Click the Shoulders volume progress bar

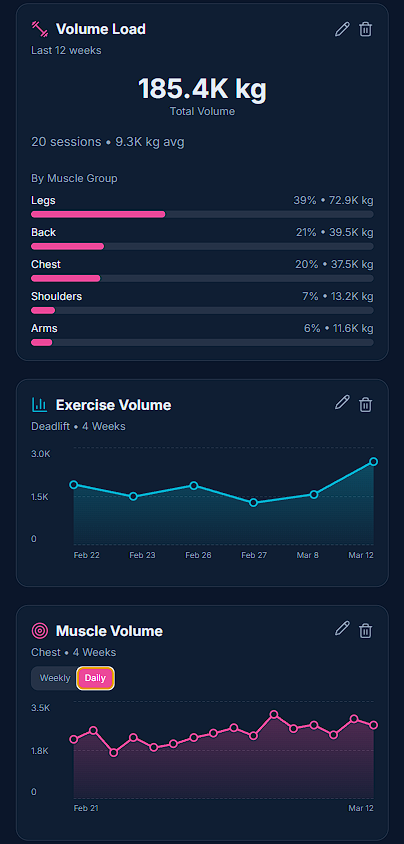pos(202,311)
